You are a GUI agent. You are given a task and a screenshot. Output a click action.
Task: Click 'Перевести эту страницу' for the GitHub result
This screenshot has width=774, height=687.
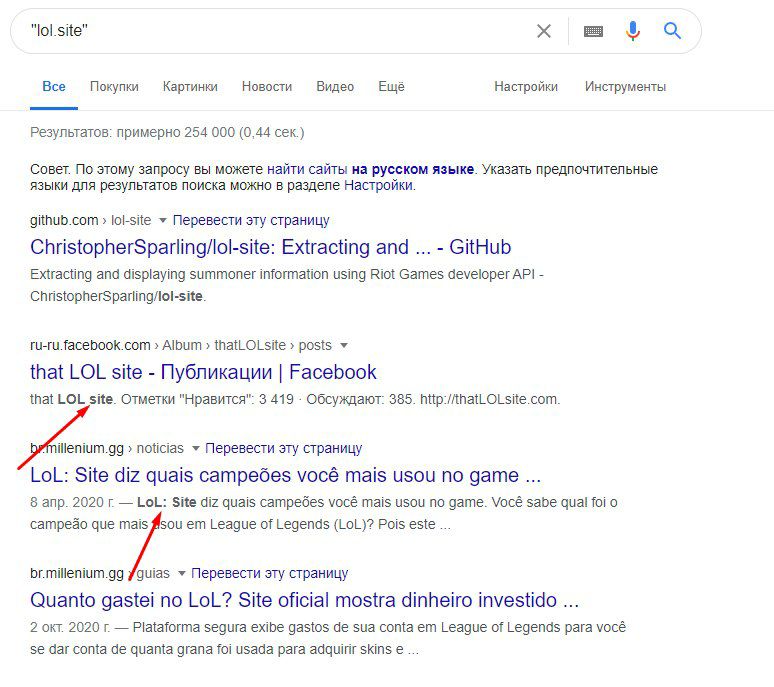click(251, 220)
